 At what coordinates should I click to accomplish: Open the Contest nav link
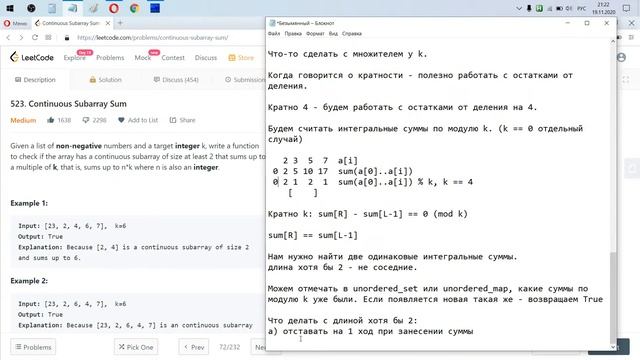tap(173, 58)
